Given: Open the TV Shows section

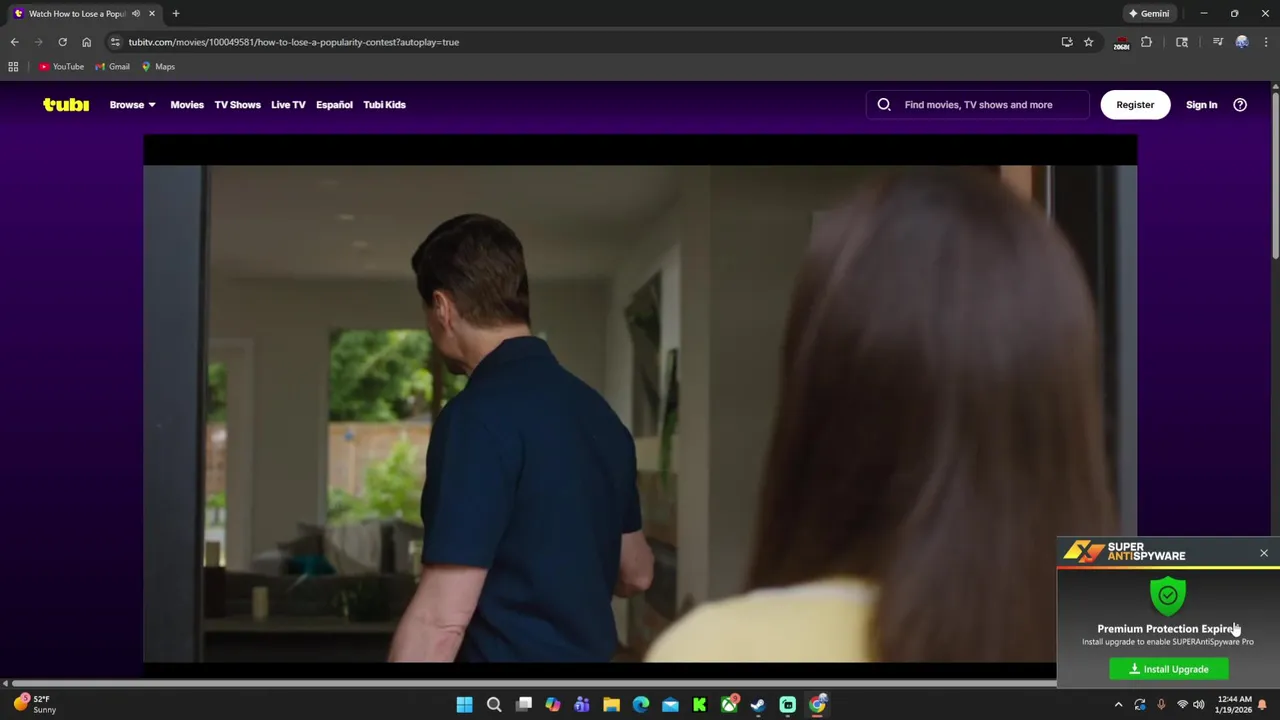Looking at the screenshot, I should pyautogui.click(x=237, y=104).
